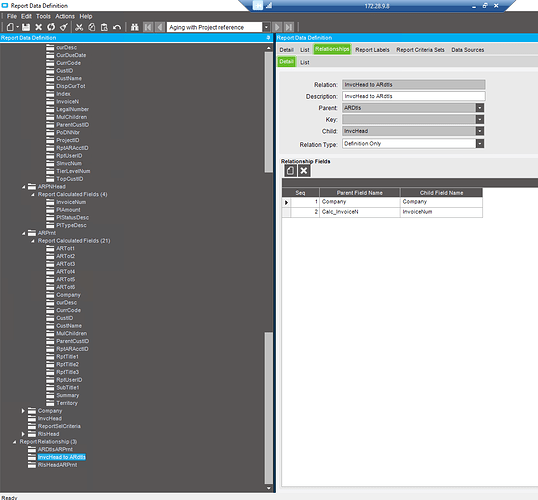Expand the Company tree node
This screenshot has width=538, height=500.
tap(23, 411)
